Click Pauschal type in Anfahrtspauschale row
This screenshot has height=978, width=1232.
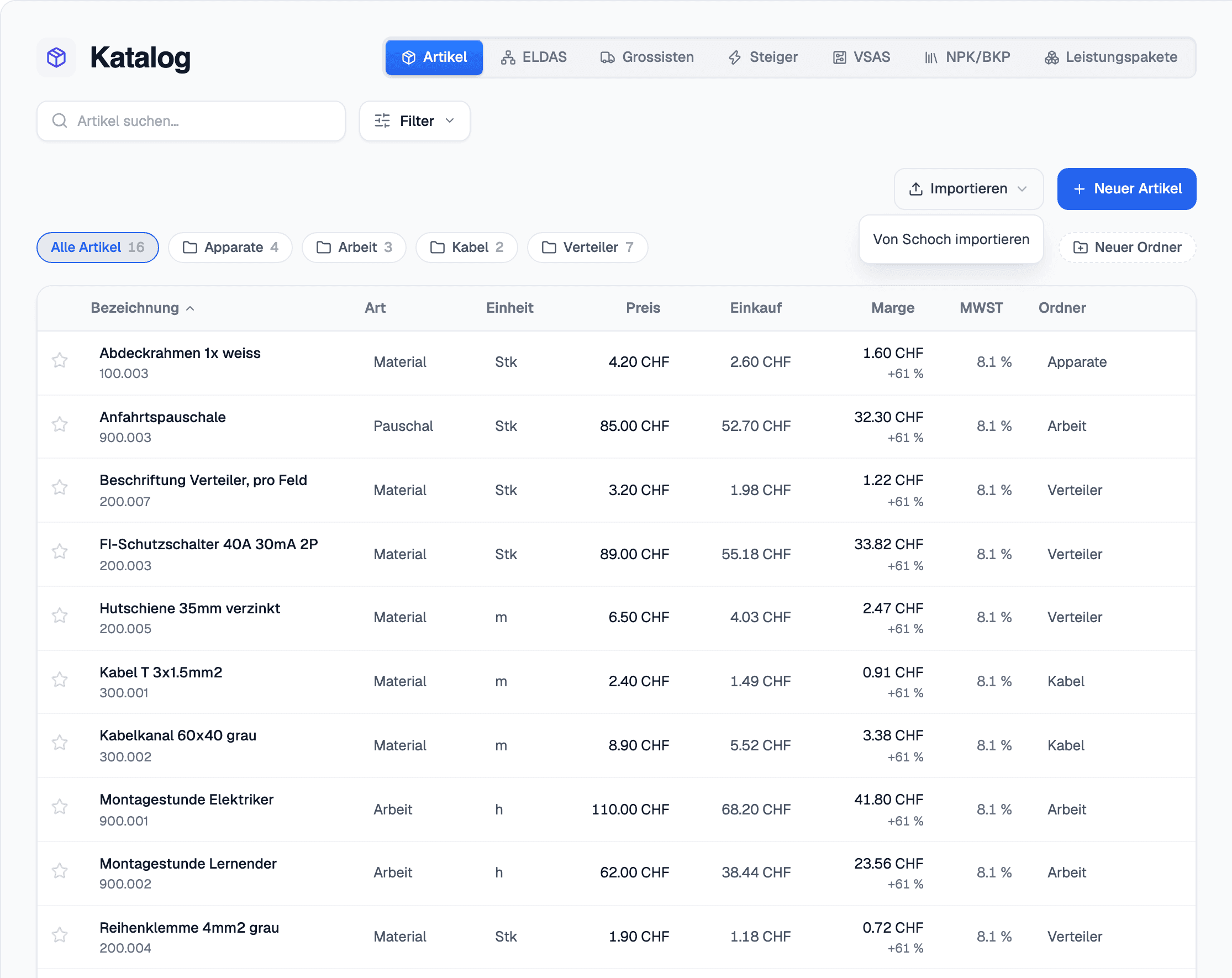(x=403, y=426)
